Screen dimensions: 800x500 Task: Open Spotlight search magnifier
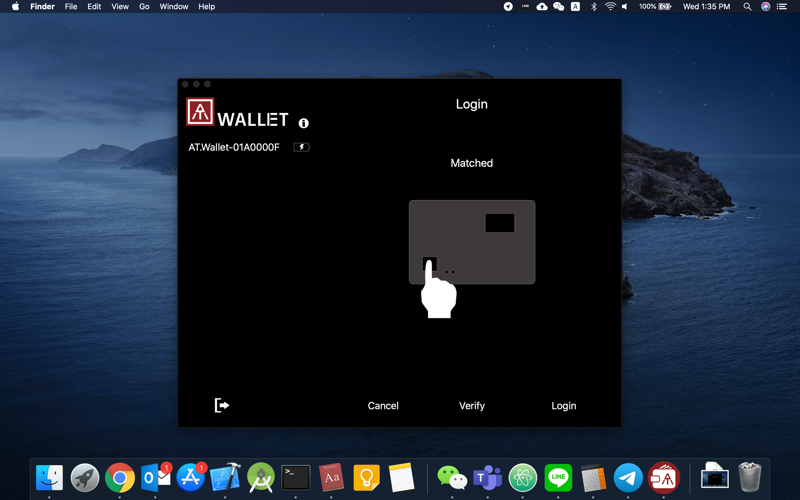pyautogui.click(x=747, y=7)
